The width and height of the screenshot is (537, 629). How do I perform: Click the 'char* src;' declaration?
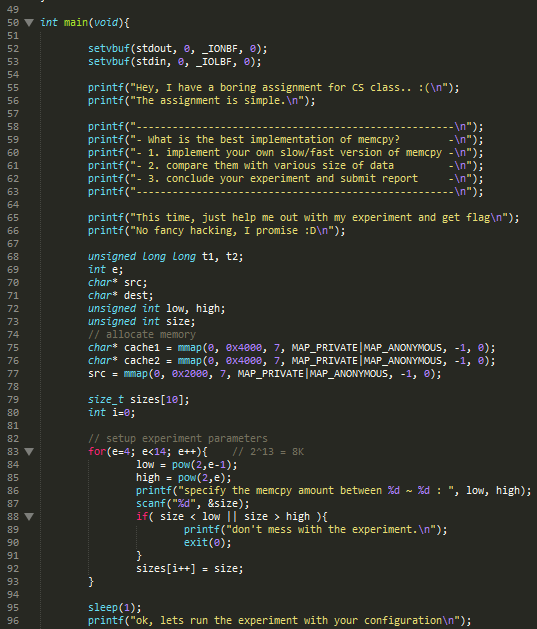coord(118,283)
